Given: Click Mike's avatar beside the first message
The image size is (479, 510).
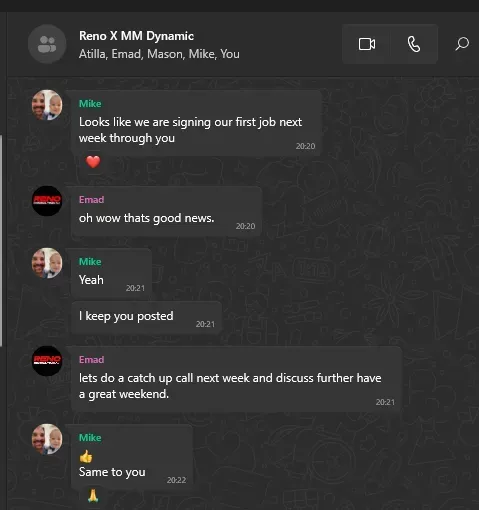Looking at the screenshot, I should (x=47, y=105).
